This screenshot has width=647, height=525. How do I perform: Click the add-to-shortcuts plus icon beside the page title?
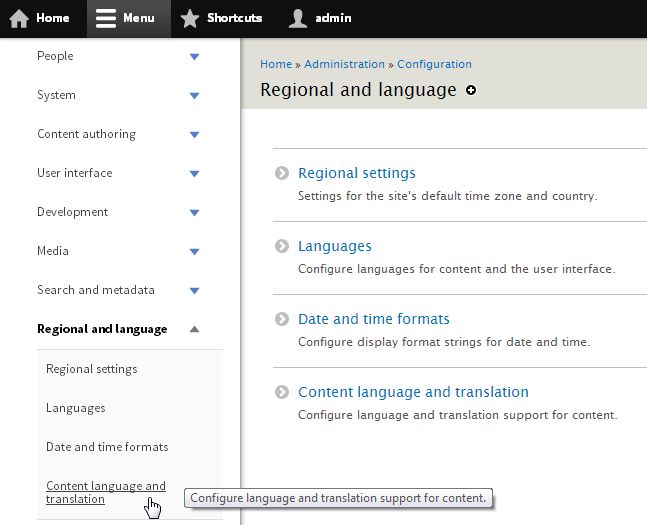(471, 90)
